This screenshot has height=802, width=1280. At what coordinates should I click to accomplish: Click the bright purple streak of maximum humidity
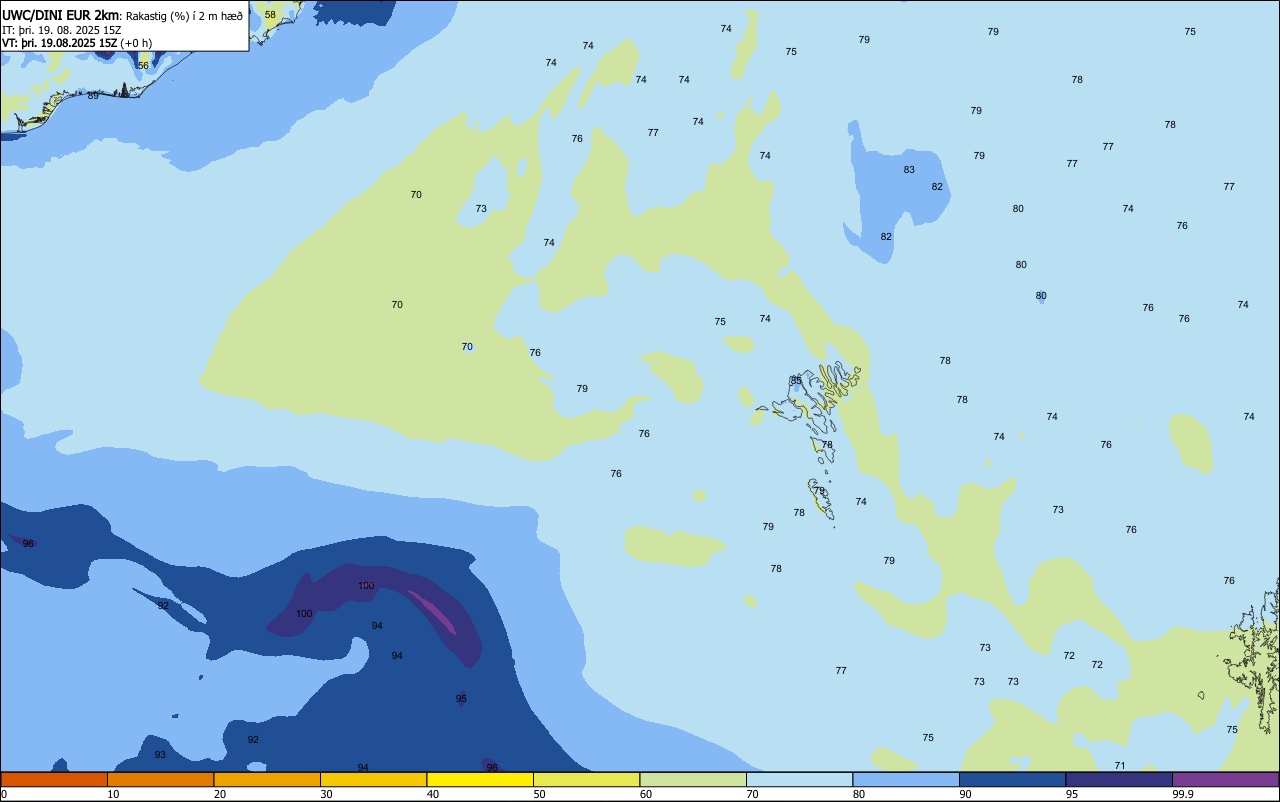pyautogui.click(x=432, y=612)
